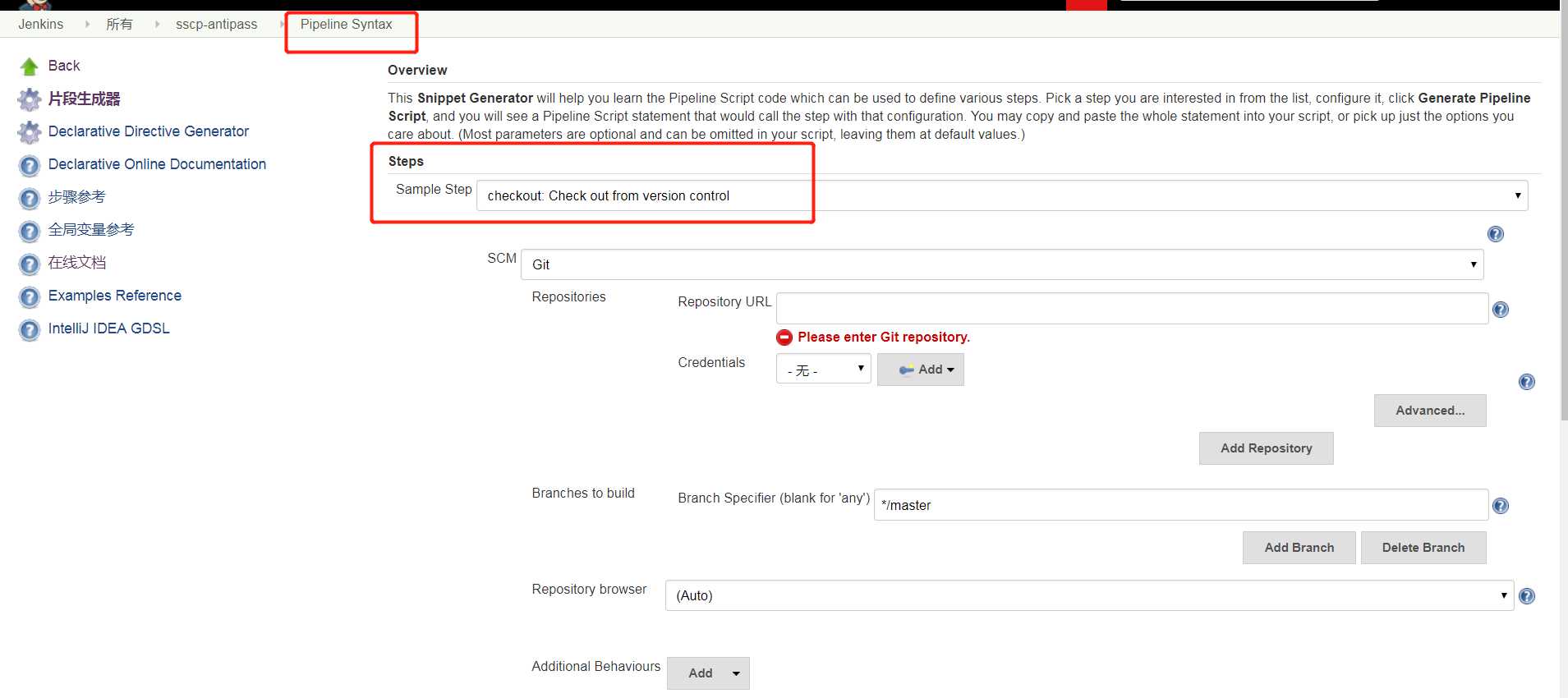Click the Branch Specifier */master field
Screen dimensions: 1568x698
pos(1181,505)
